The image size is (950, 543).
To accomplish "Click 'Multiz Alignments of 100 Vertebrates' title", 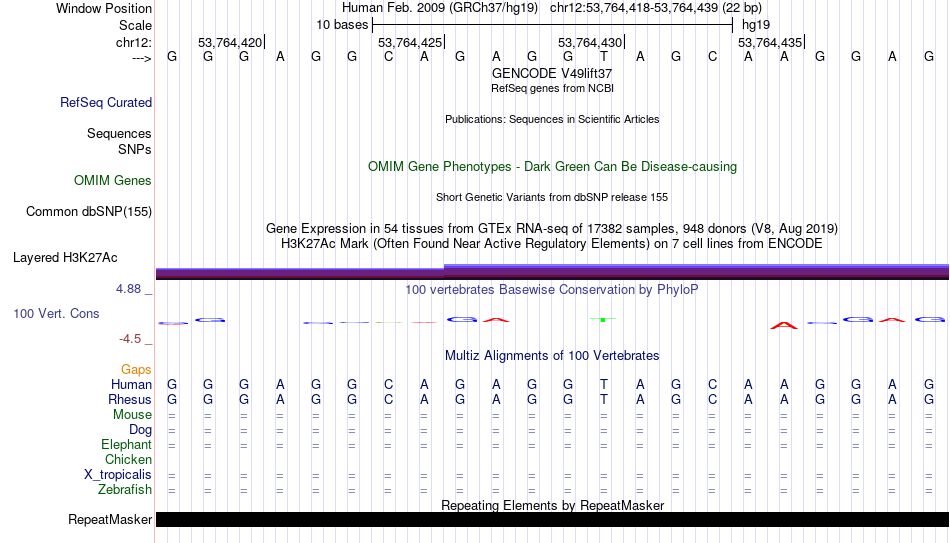I will (552, 356).
